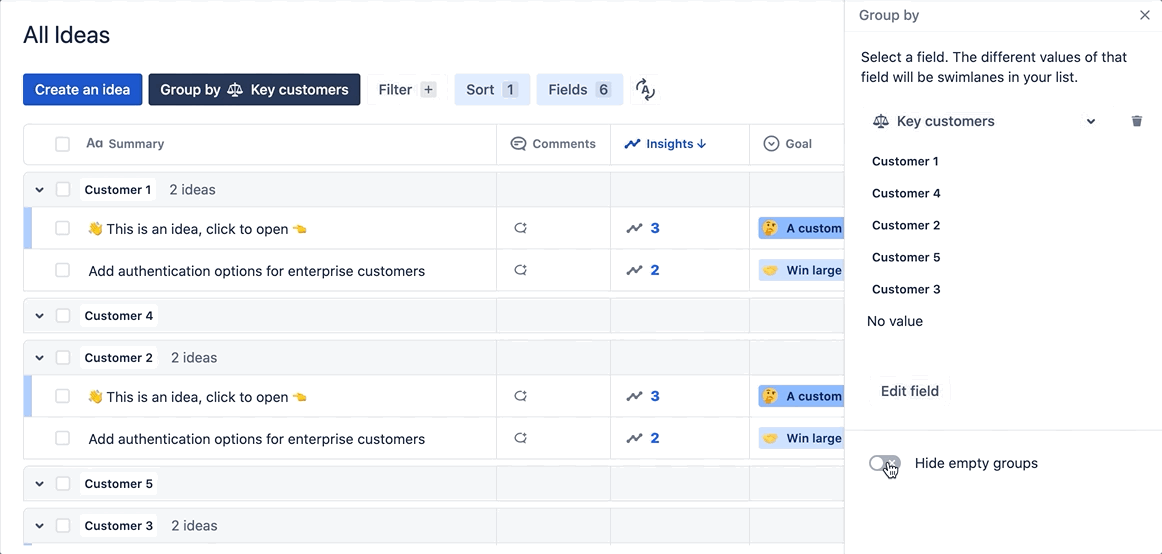
Task: Click the Summary column header
Action: (125, 144)
